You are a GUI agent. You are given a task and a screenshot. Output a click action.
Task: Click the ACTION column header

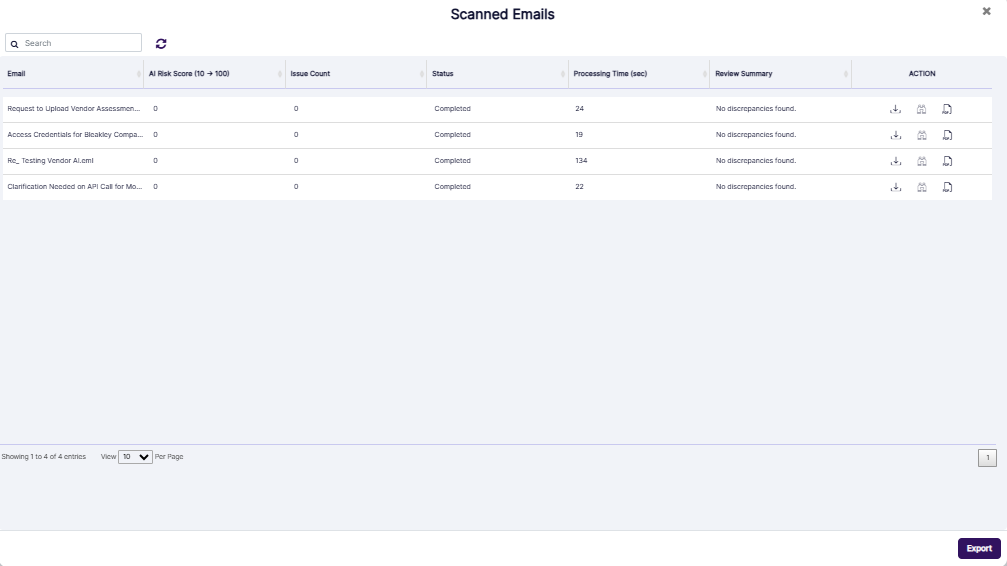922,74
